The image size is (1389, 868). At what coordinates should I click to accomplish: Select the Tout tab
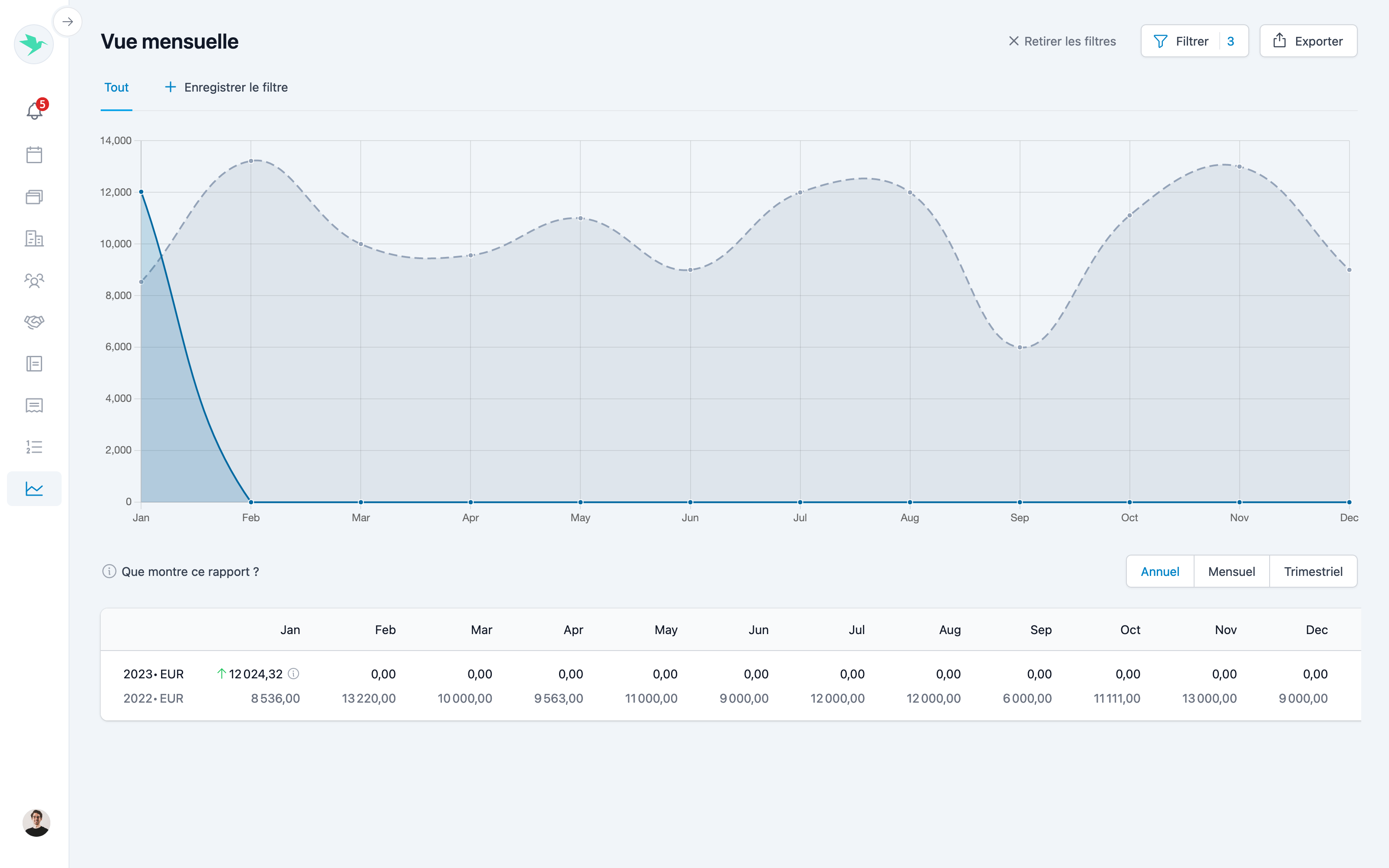(x=116, y=87)
